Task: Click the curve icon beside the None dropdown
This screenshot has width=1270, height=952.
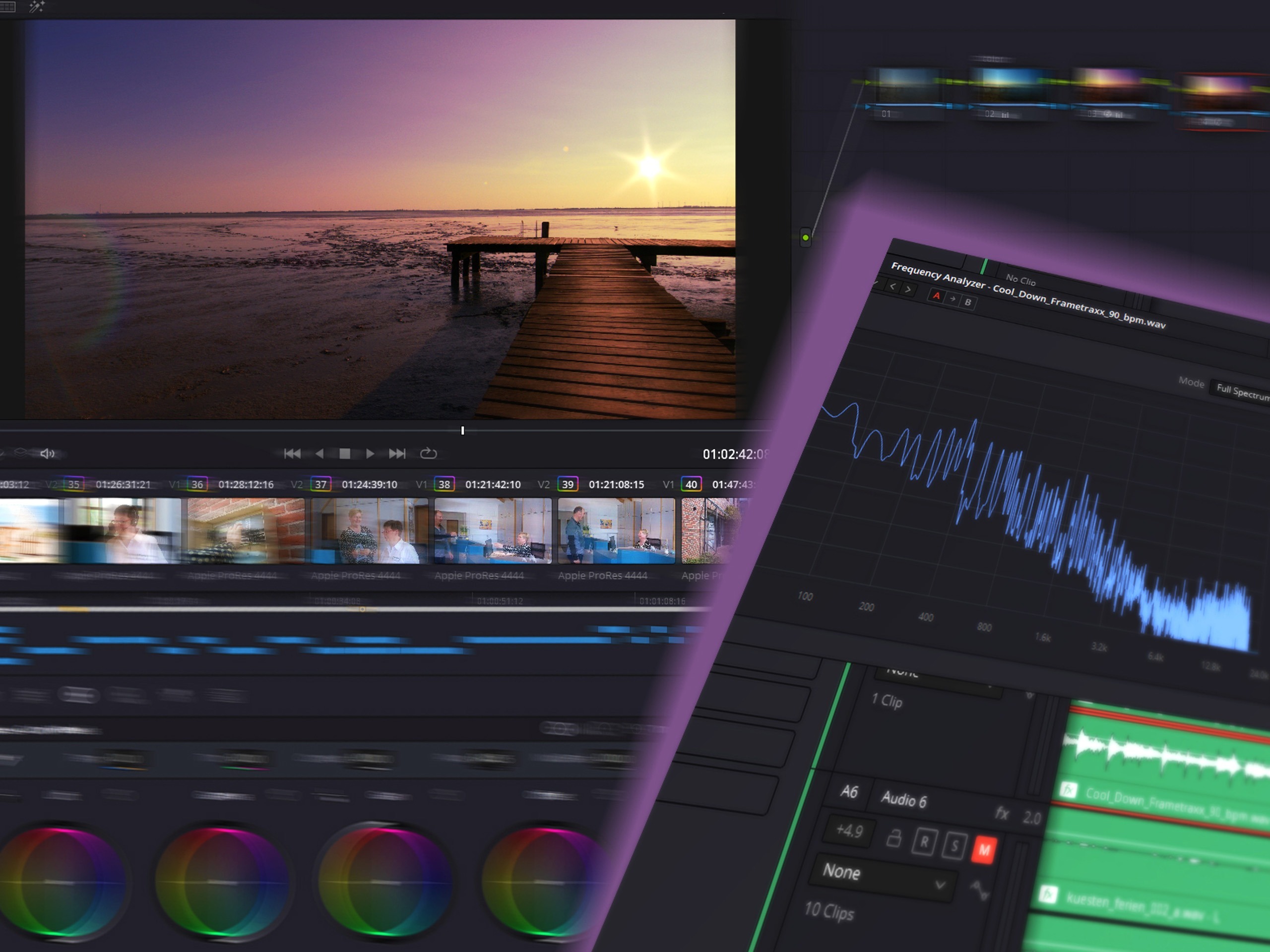Action: (979, 891)
